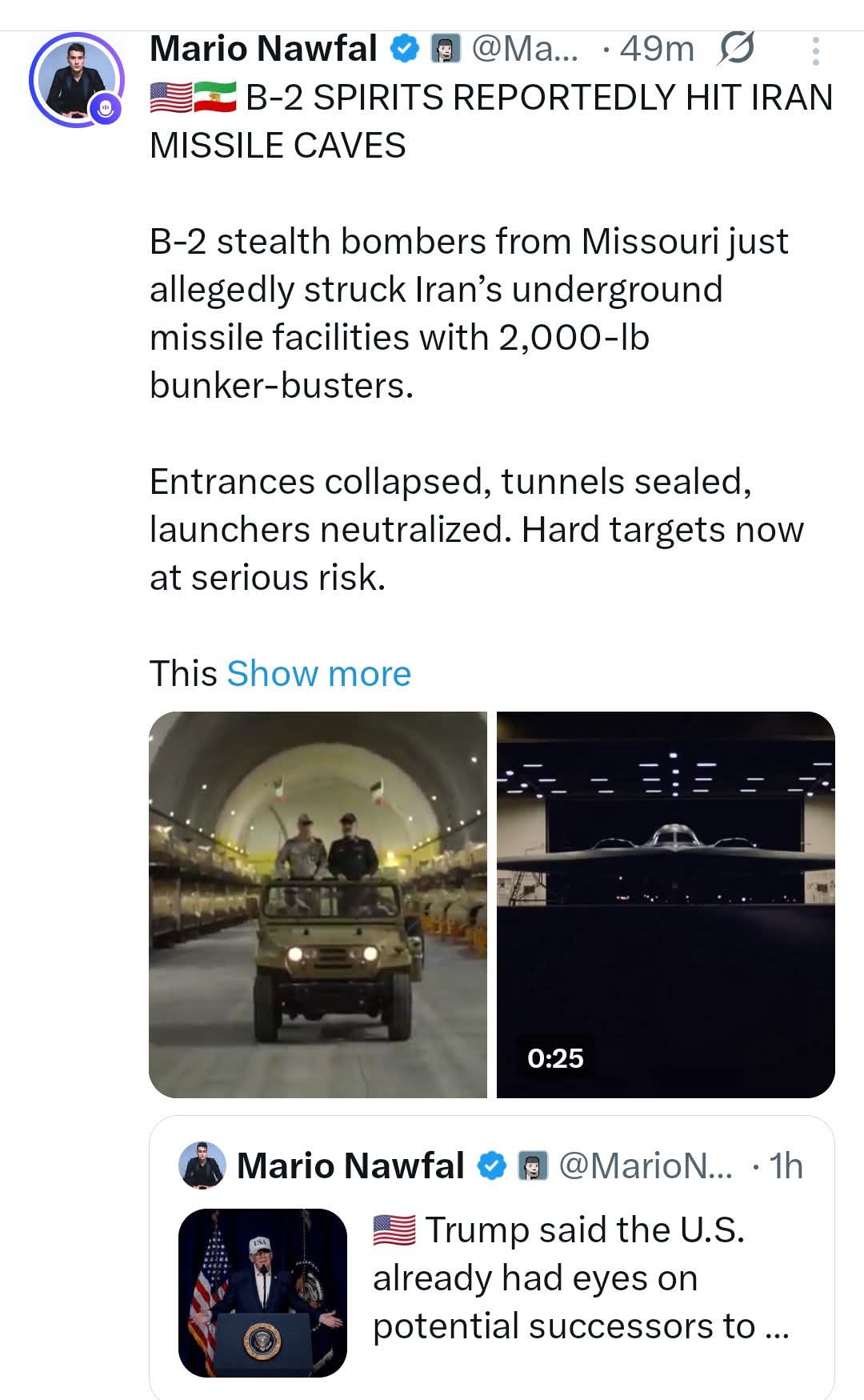Click the verified badge in quoted post

click(x=492, y=1165)
